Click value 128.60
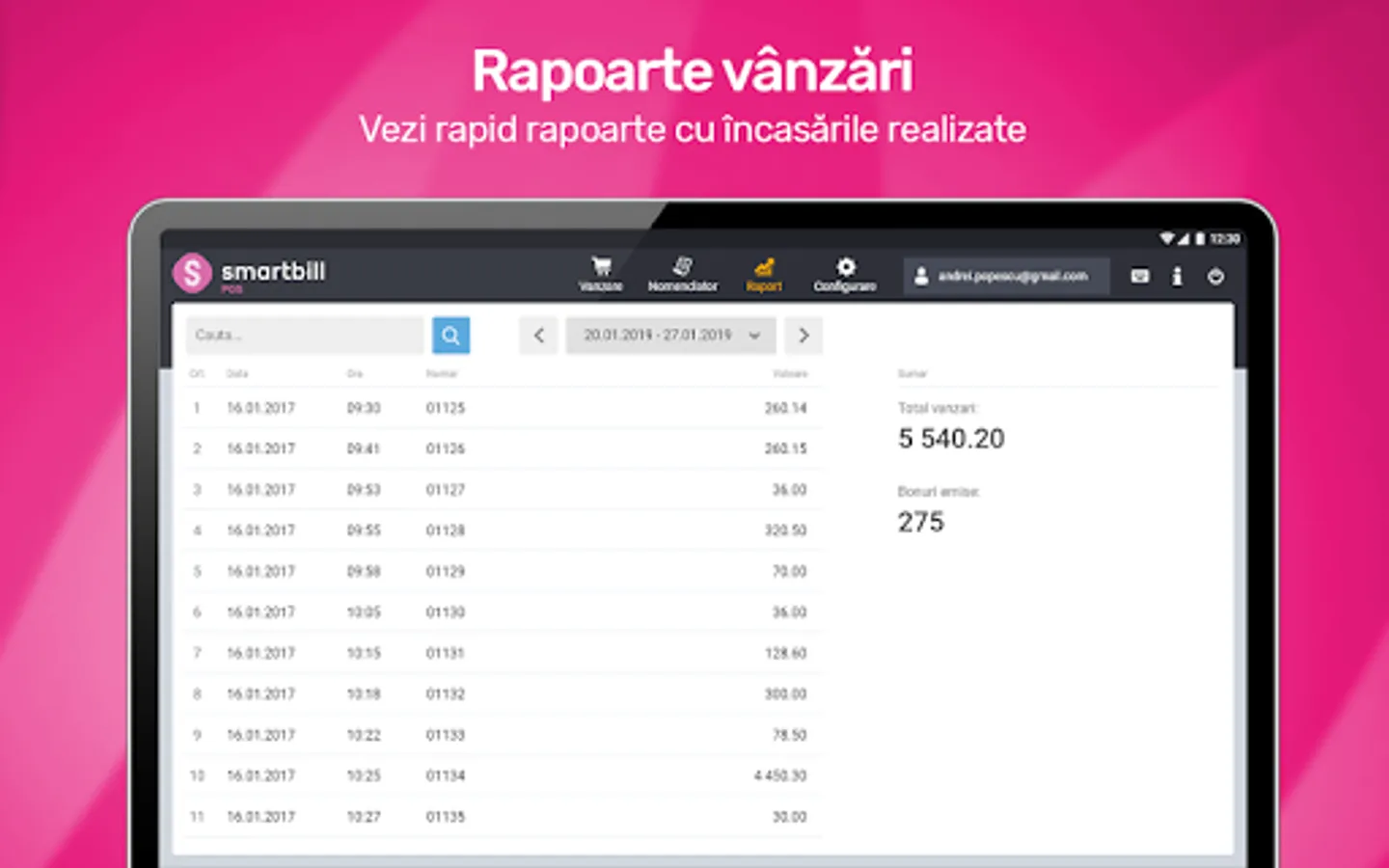The width and height of the screenshot is (1389, 868). [x=786, y=653]
